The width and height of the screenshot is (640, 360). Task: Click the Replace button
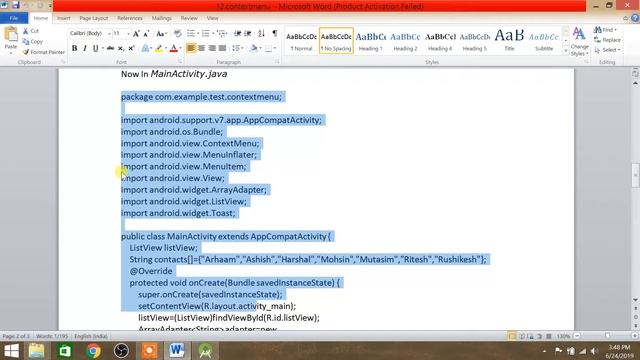point(607,40)
